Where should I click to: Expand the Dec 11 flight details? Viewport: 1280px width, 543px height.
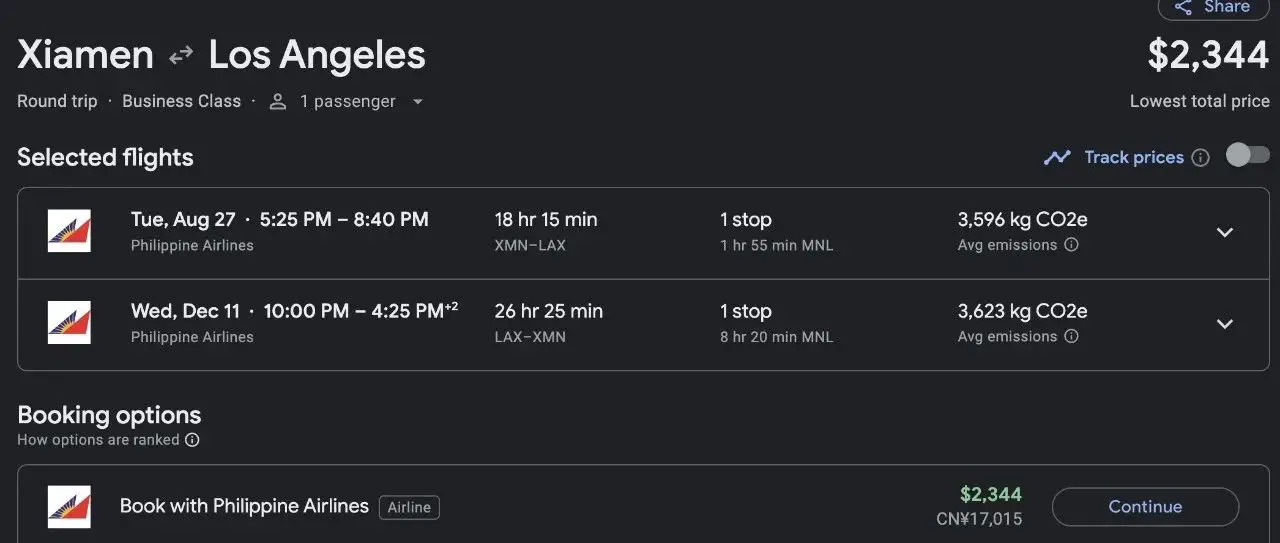[1224, 324]
